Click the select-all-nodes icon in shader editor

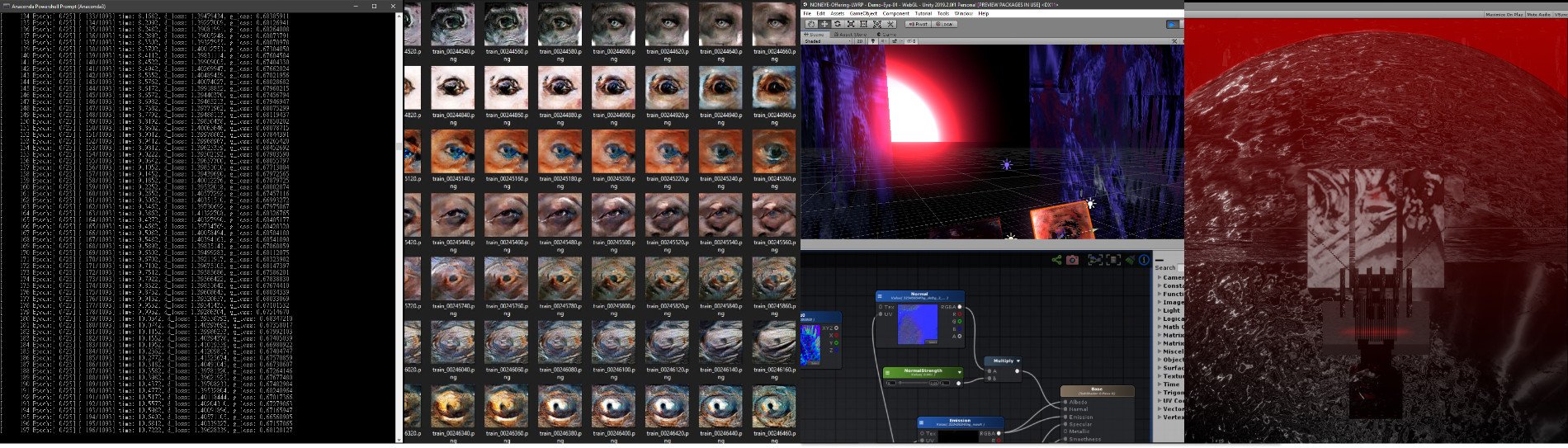click(1113, 260)
